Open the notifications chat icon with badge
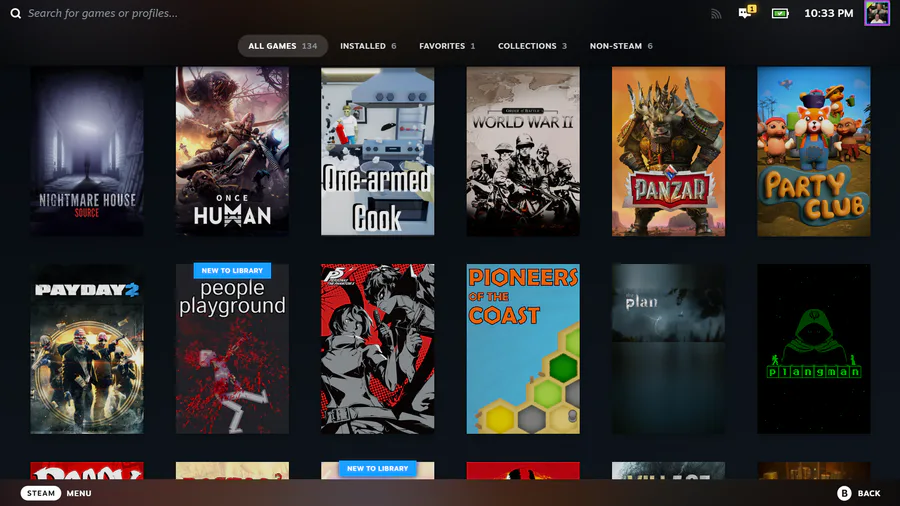 [747, 12]
